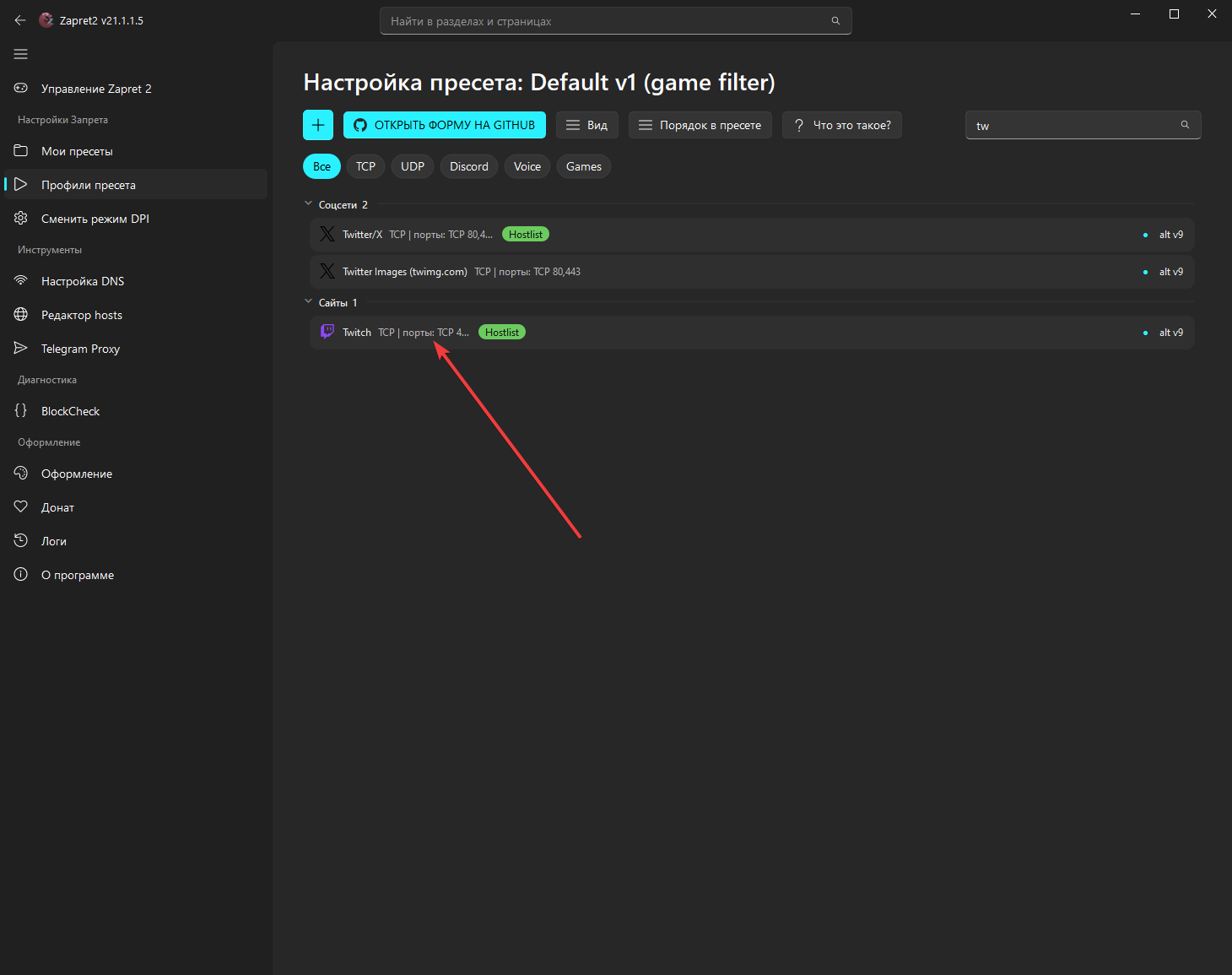Click alt v9 strategy on Twitch row
The width and height of the screenshot is (1232, 975).
[1170, 333]
